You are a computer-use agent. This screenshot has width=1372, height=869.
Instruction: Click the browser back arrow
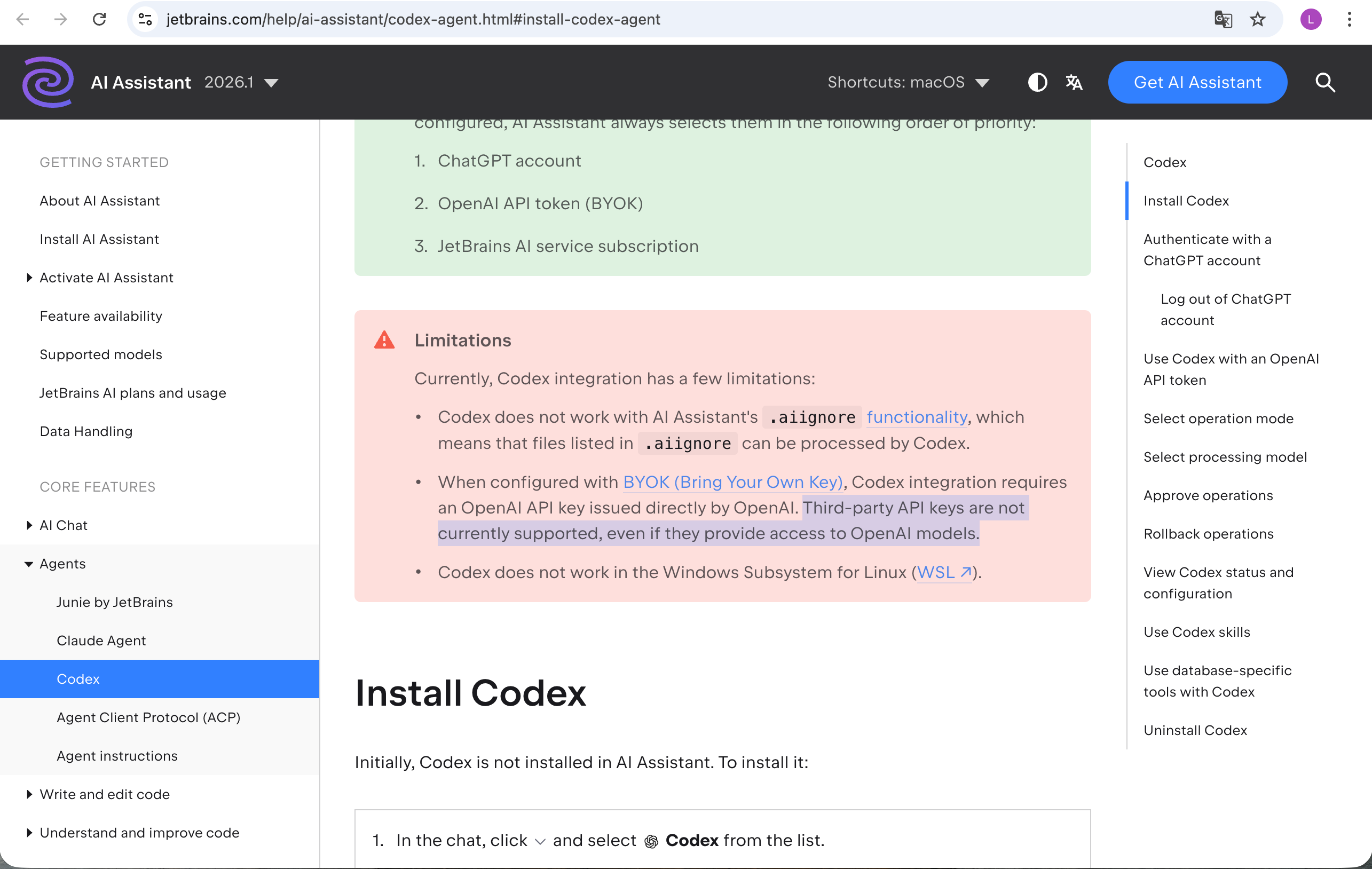(23, 19)
